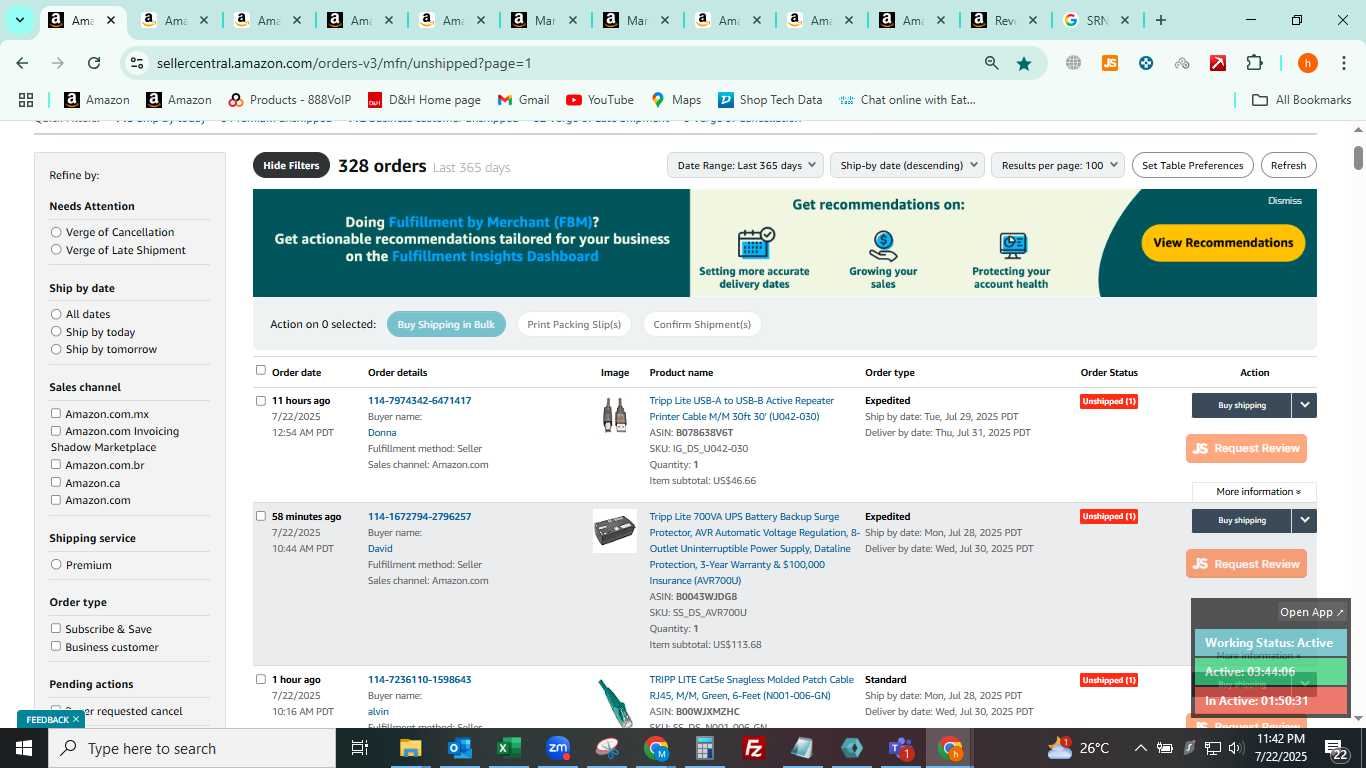Click the Open App link in status widget
This screenshot has width=1366, height=768.
tap(1312, 612)
